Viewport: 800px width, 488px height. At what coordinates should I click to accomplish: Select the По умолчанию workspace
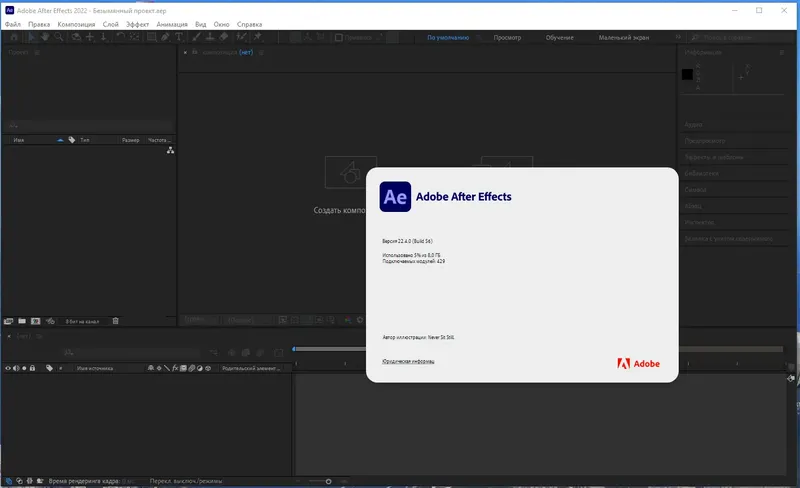pyautogui.click(x=448, y=37)
